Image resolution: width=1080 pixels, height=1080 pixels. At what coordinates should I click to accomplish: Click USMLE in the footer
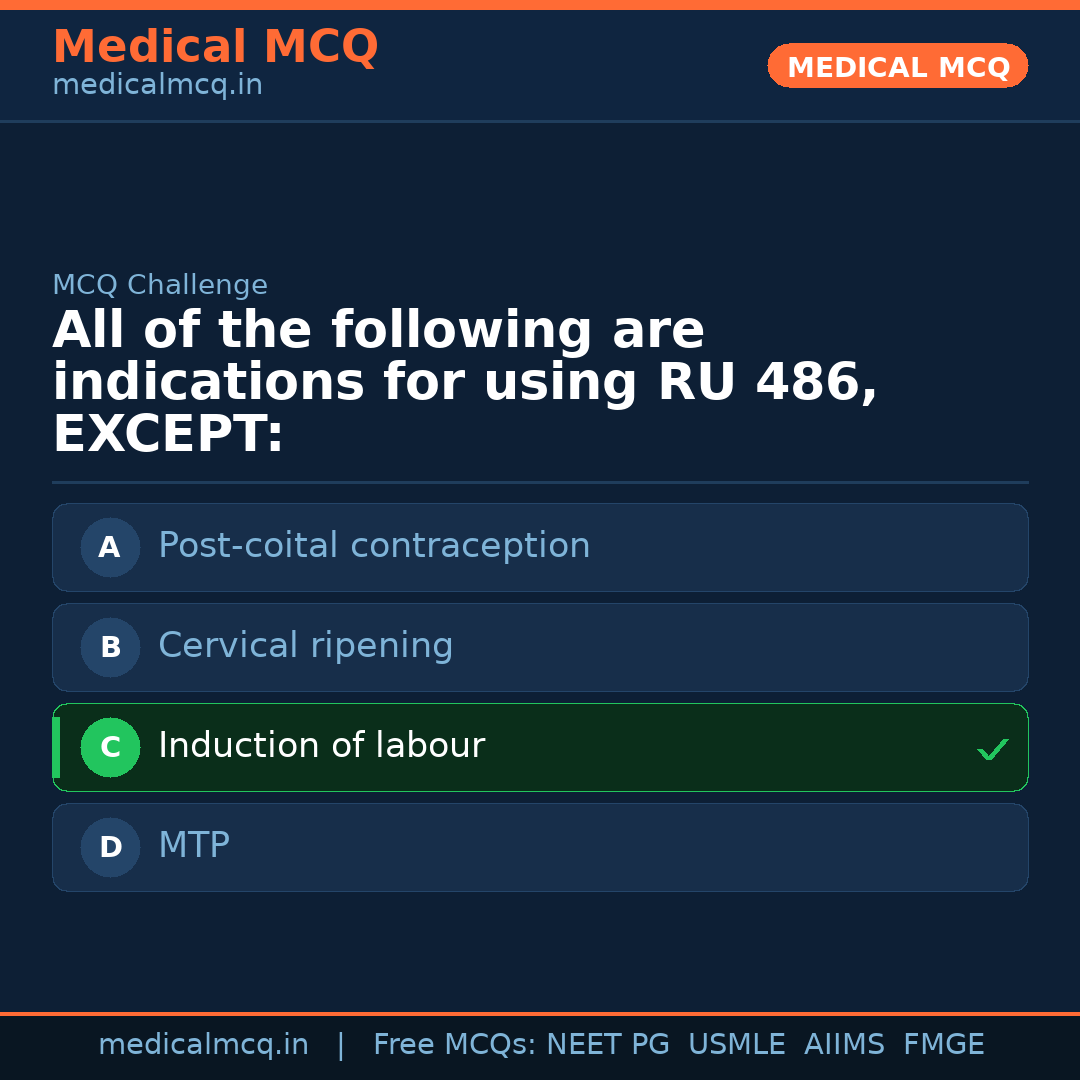[x=736, y=1045]
